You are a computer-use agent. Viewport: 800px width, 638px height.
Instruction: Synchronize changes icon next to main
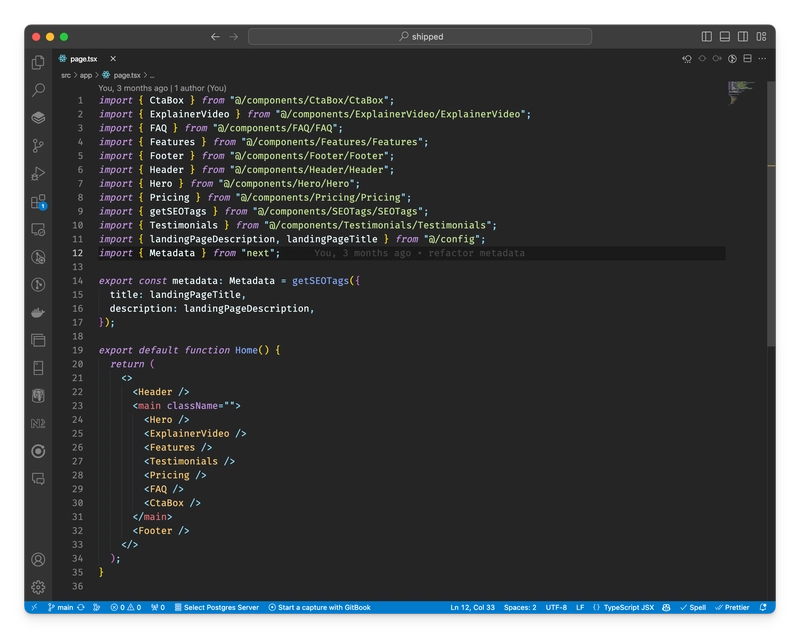pos(81,607)
